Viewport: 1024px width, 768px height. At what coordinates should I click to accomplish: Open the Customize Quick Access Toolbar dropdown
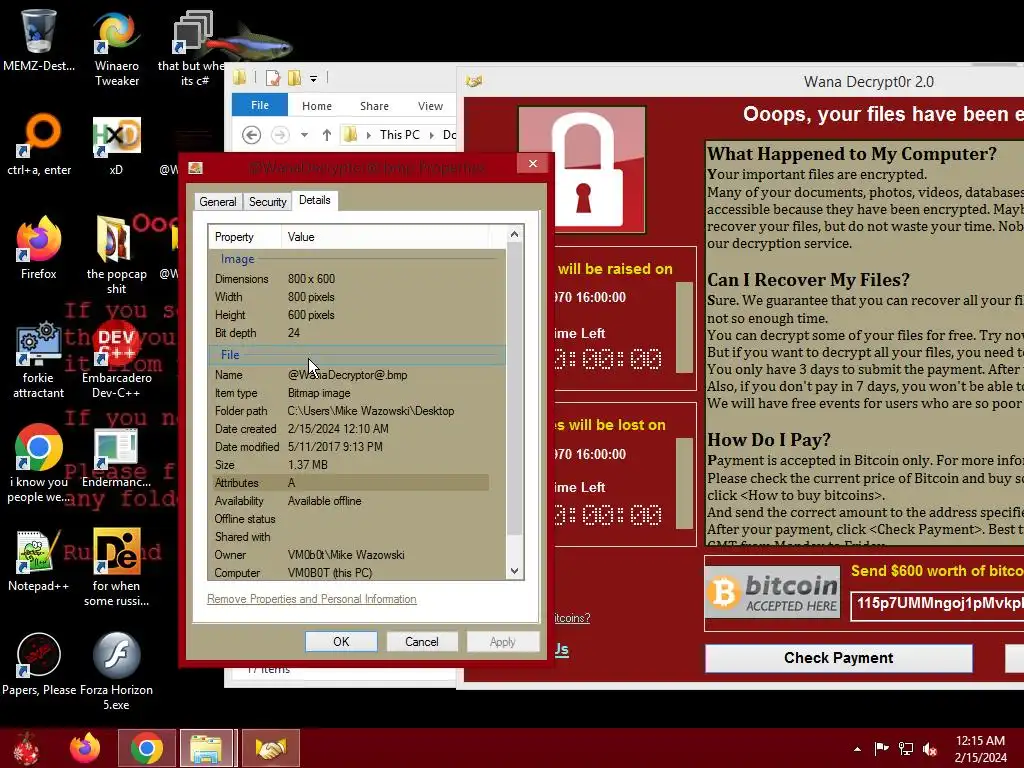point(313,79)
